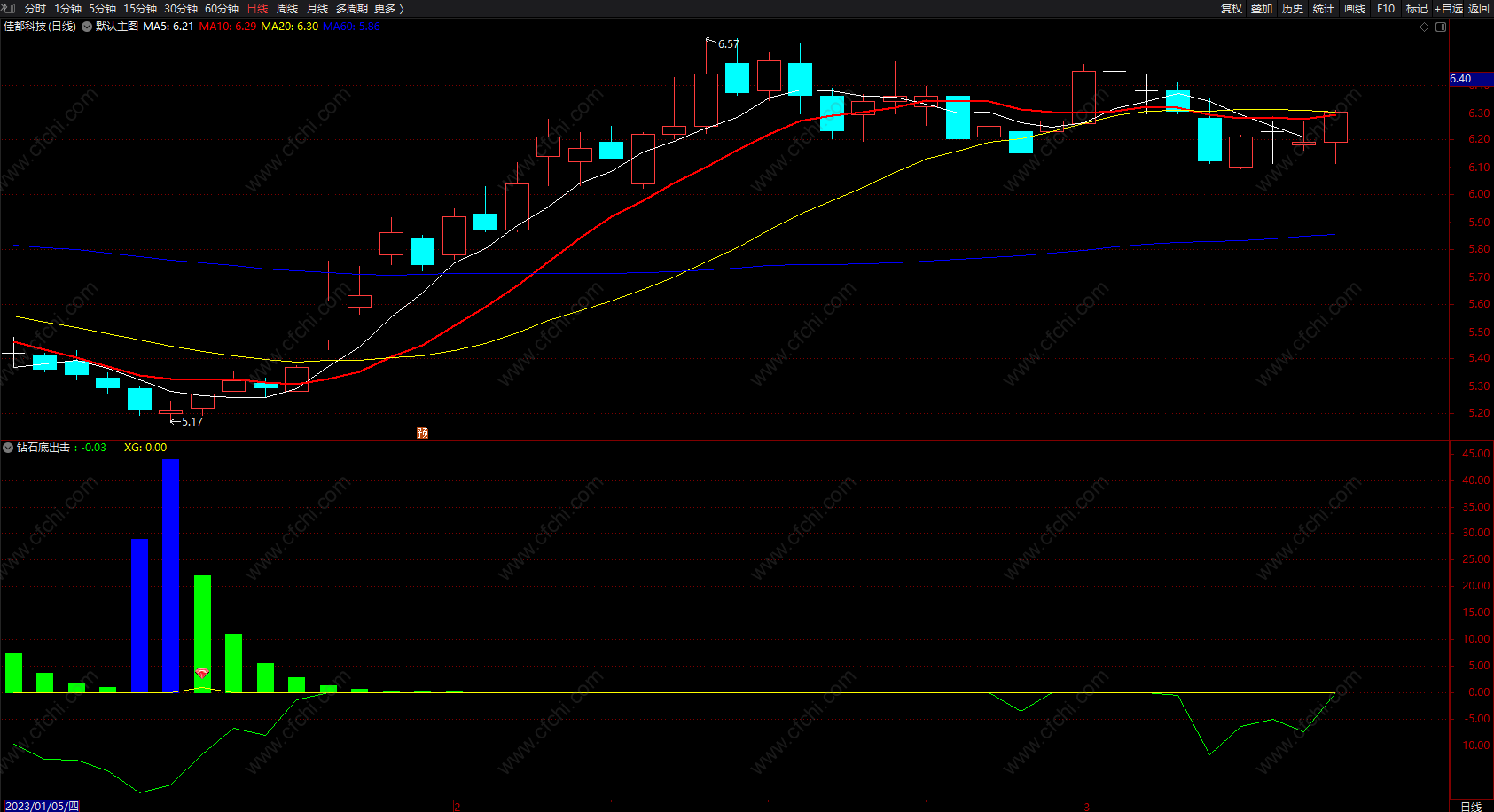Click the XG: 0.00 value

(x=145, y=448)
